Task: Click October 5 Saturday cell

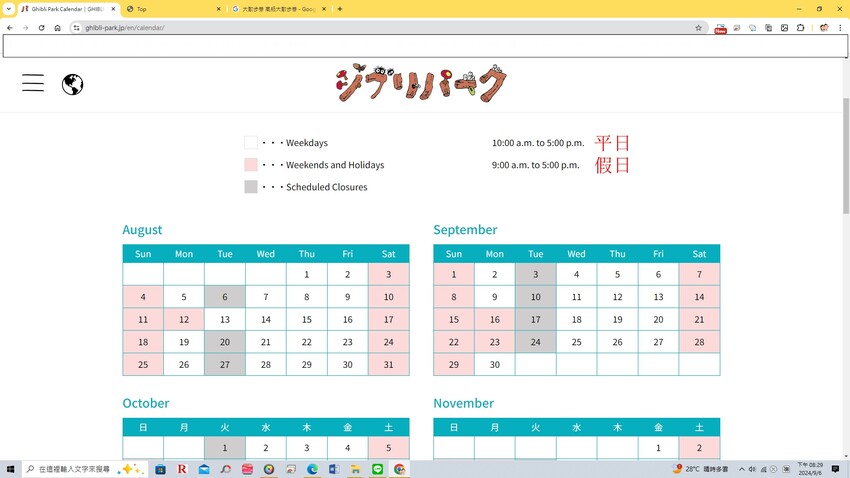Action: pos(389,448)
